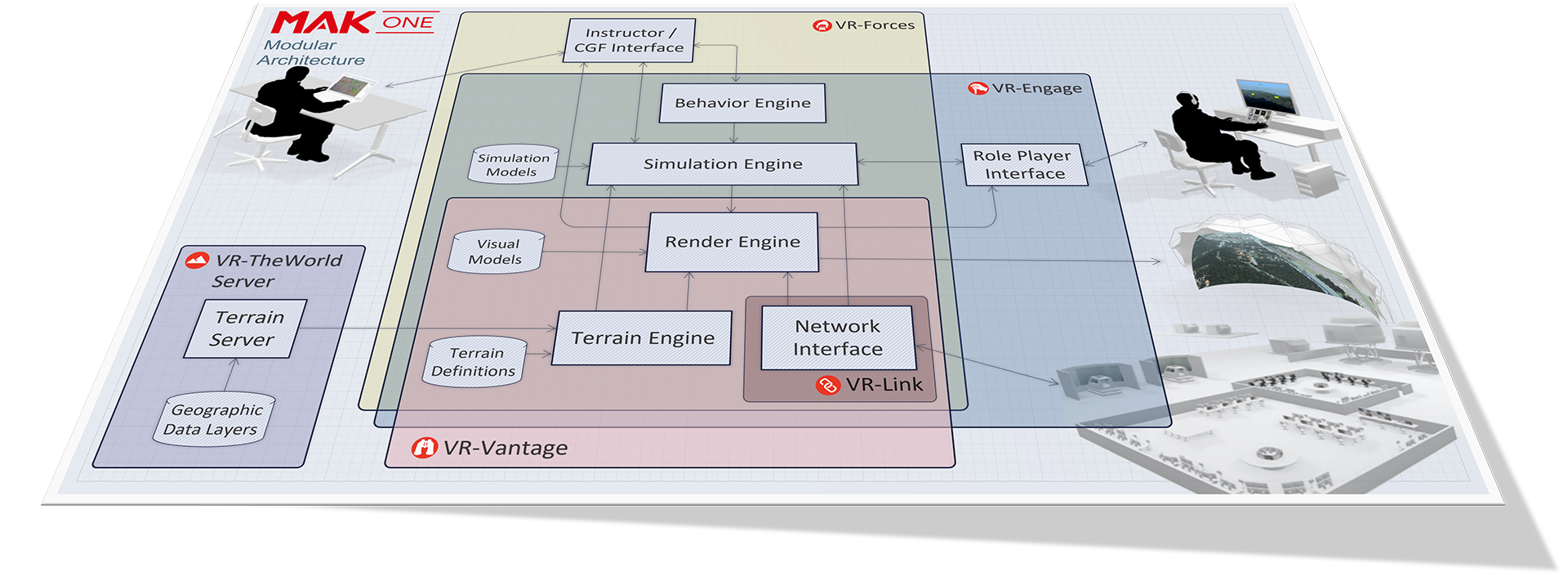
Task: Select the instructor silhouette at the desk
Action: [x=294, y=114]
